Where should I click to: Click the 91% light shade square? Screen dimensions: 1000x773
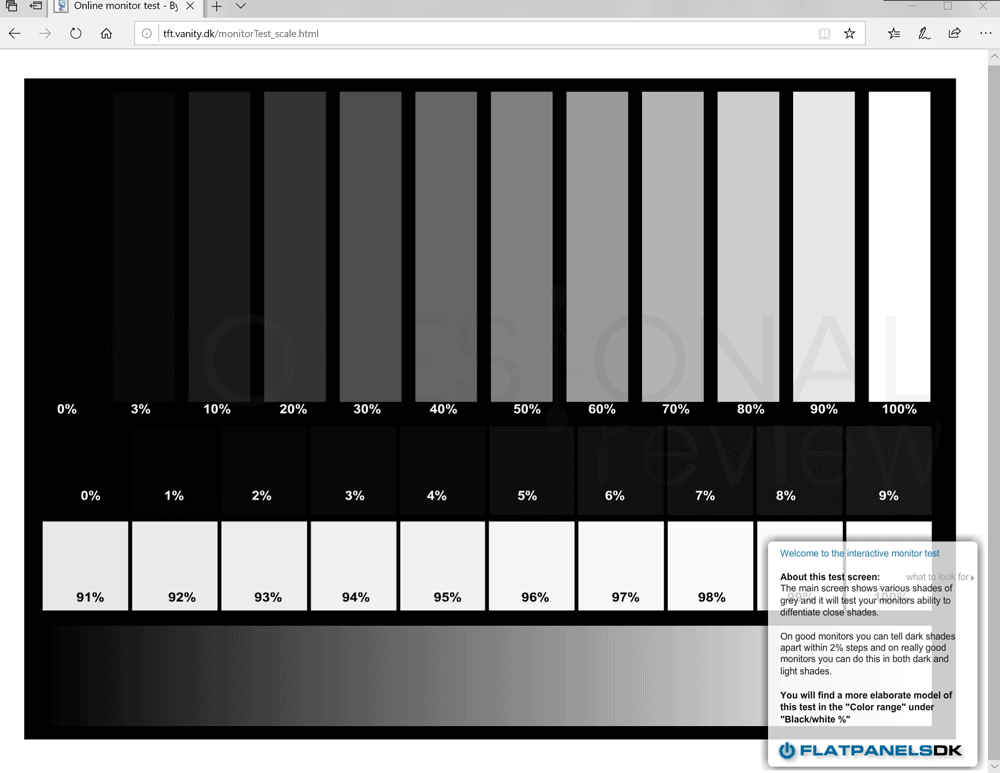pos(85,566)
